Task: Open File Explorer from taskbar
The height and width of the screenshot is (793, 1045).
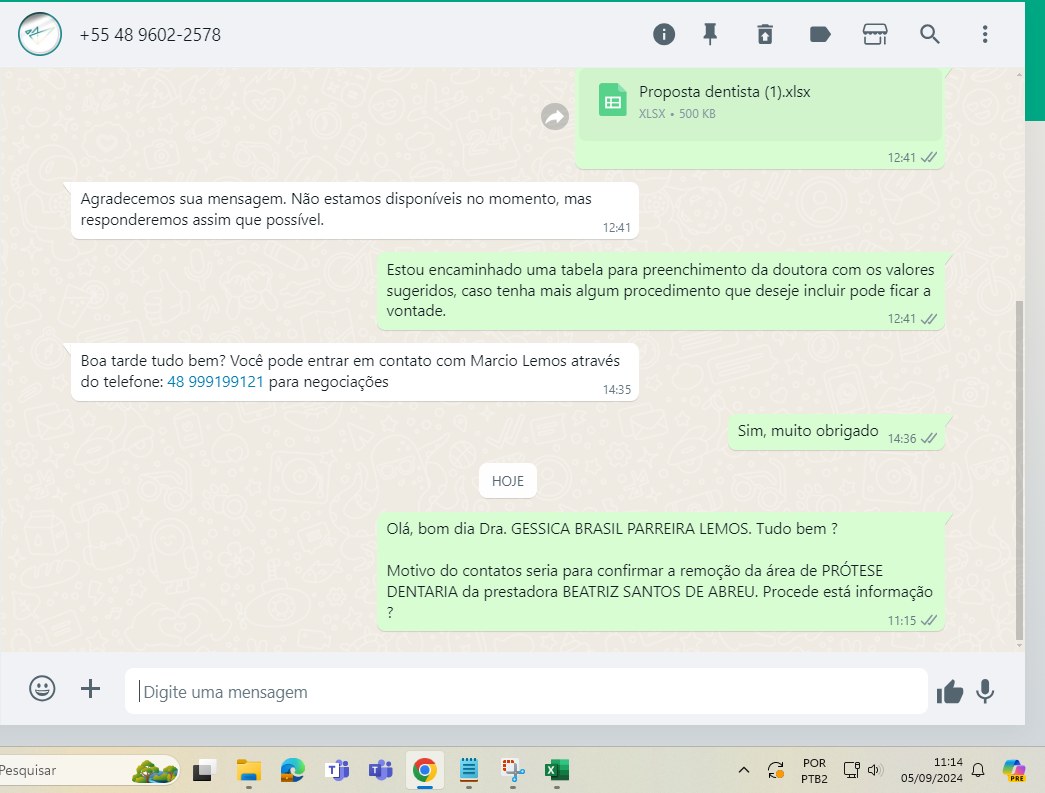Action: [249, 770]
